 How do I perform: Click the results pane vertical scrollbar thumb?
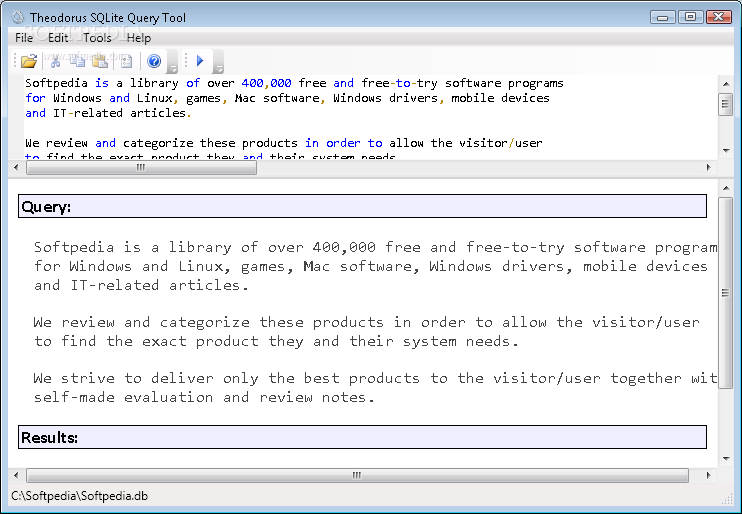pos(726,293)
